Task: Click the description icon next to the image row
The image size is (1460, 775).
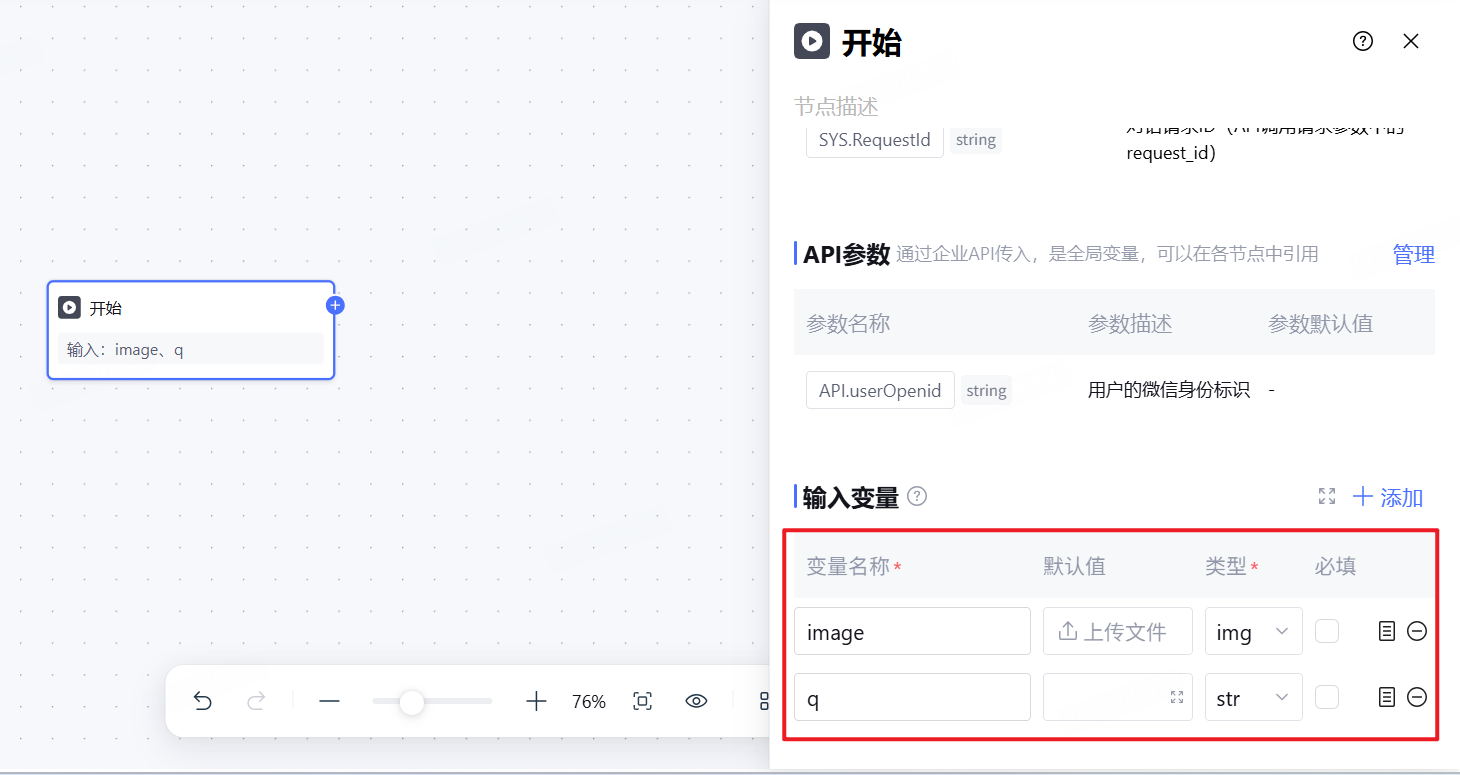Action: [1387, 631]
